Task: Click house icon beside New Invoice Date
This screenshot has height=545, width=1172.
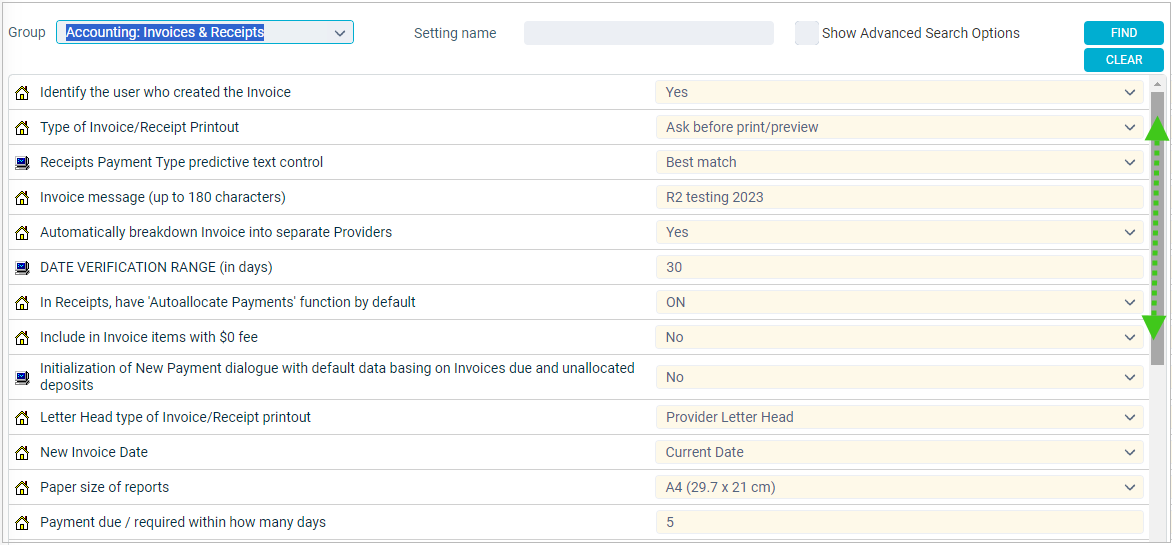Action: click(22, 452)
